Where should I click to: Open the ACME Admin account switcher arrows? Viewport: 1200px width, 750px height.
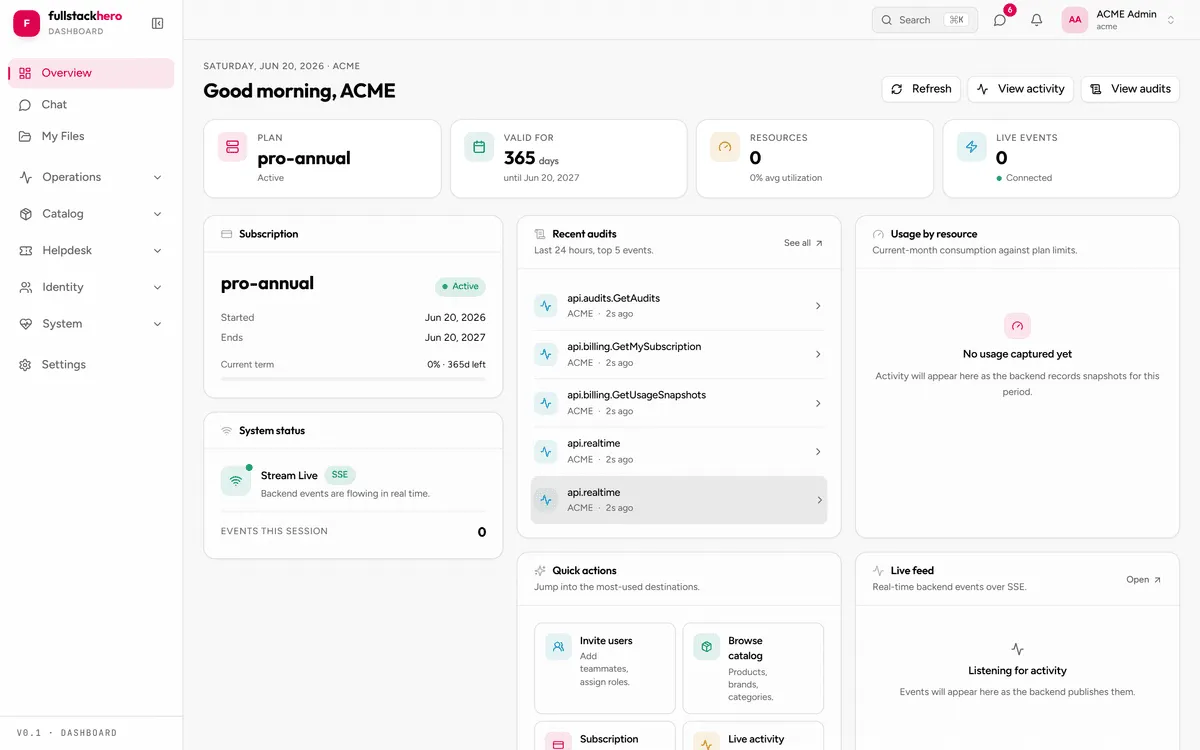pos(1171,20)
